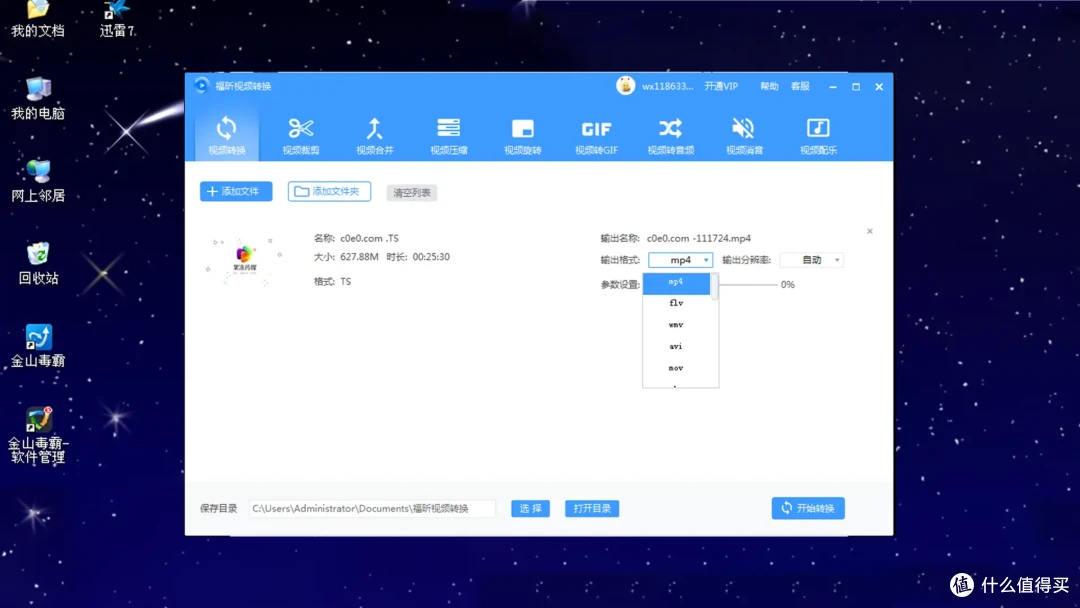Open the 视频转GIF tool
The width and height of the screenshot is (1080, 608).
pyautogui.click(x=596, y=135)
